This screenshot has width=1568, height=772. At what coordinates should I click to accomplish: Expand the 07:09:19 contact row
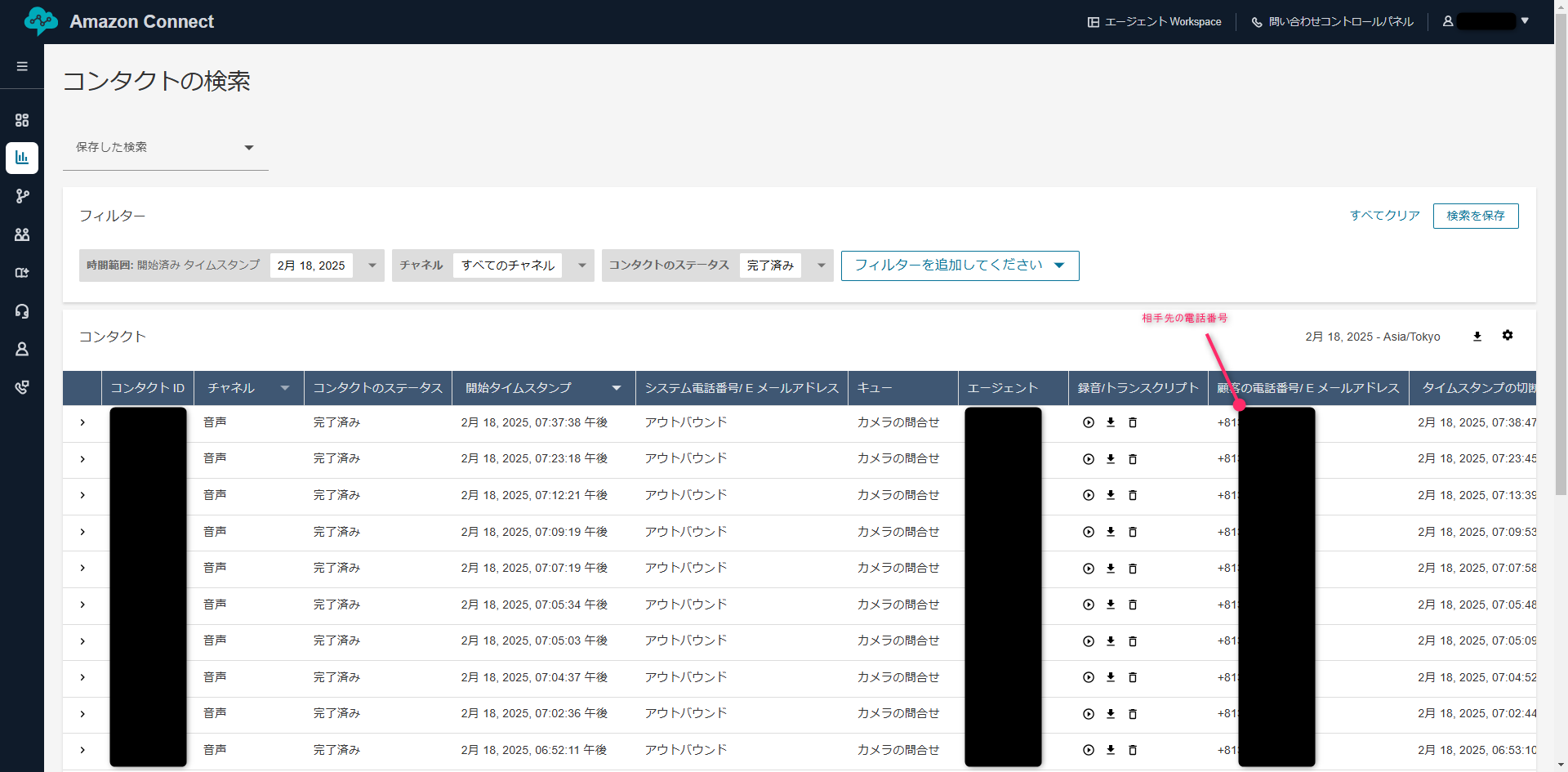tap(82, 532)
